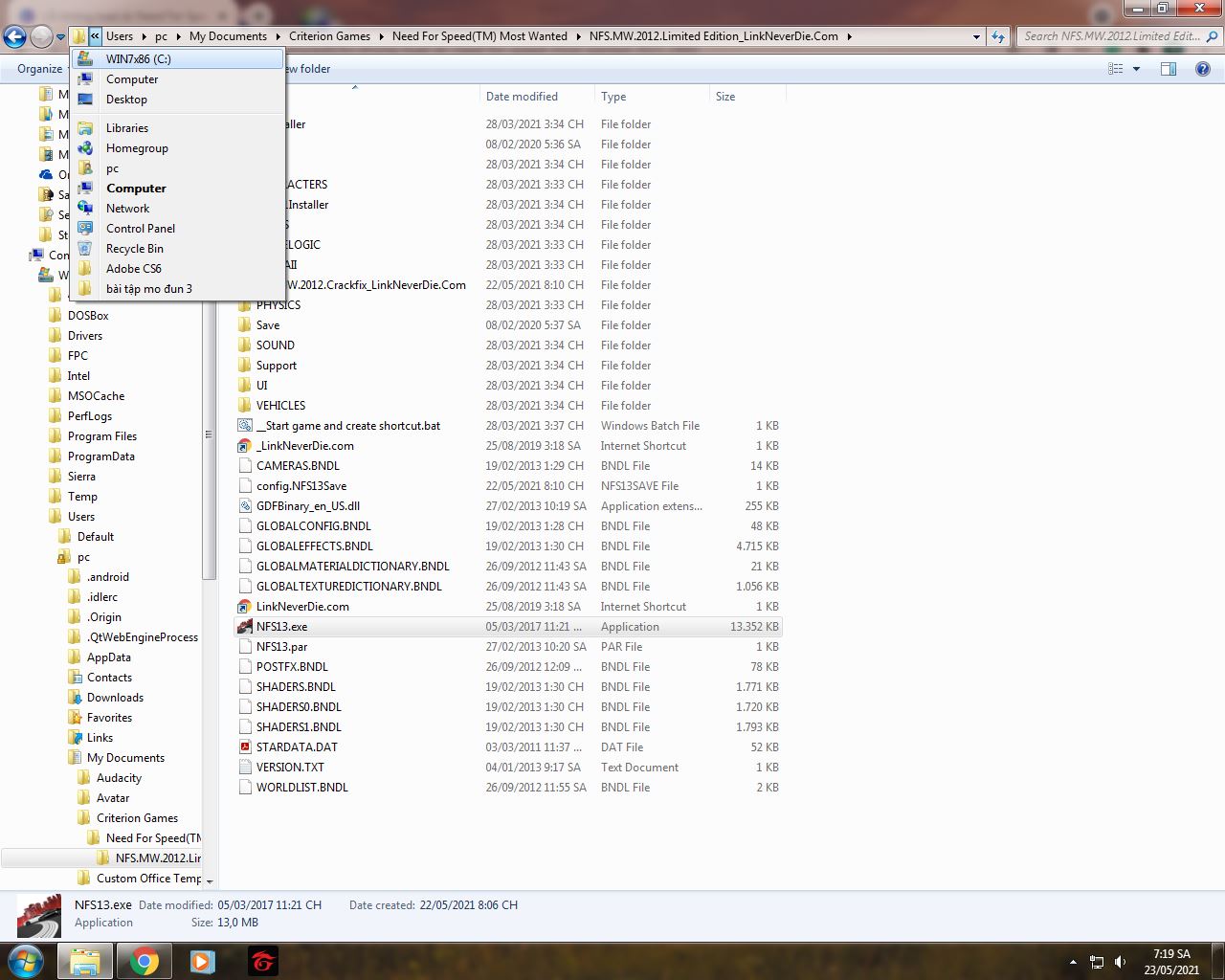The height and width of the screenshot is (980, 1225).
Task: Open Garena app in taskbar
Action: 262,960
